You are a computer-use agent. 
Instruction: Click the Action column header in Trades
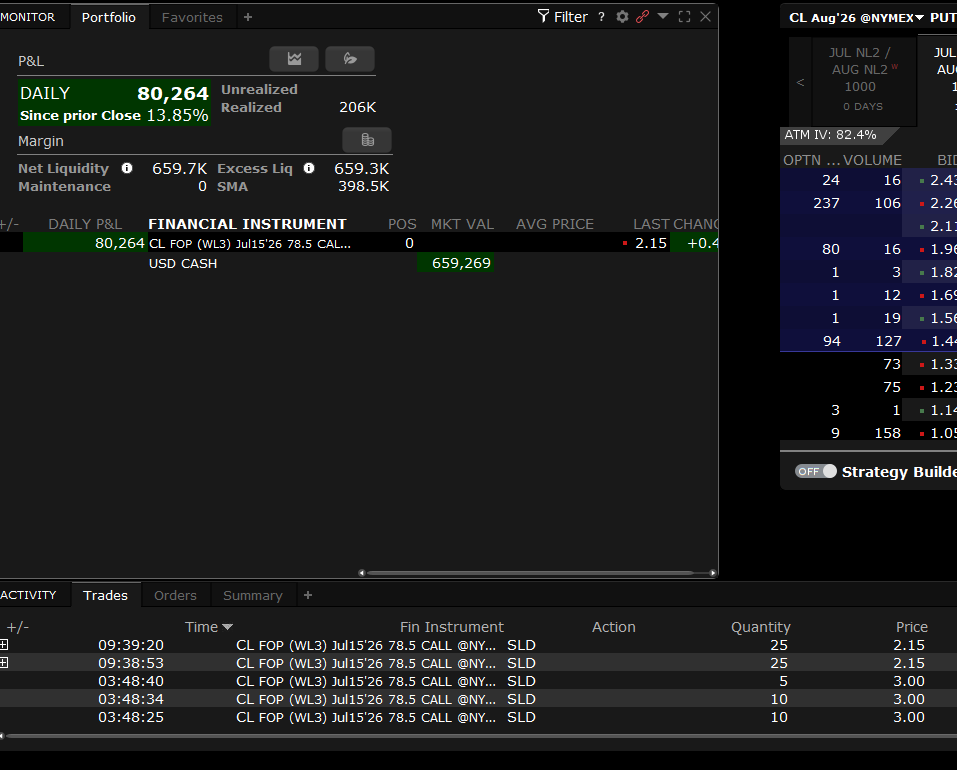613,627
